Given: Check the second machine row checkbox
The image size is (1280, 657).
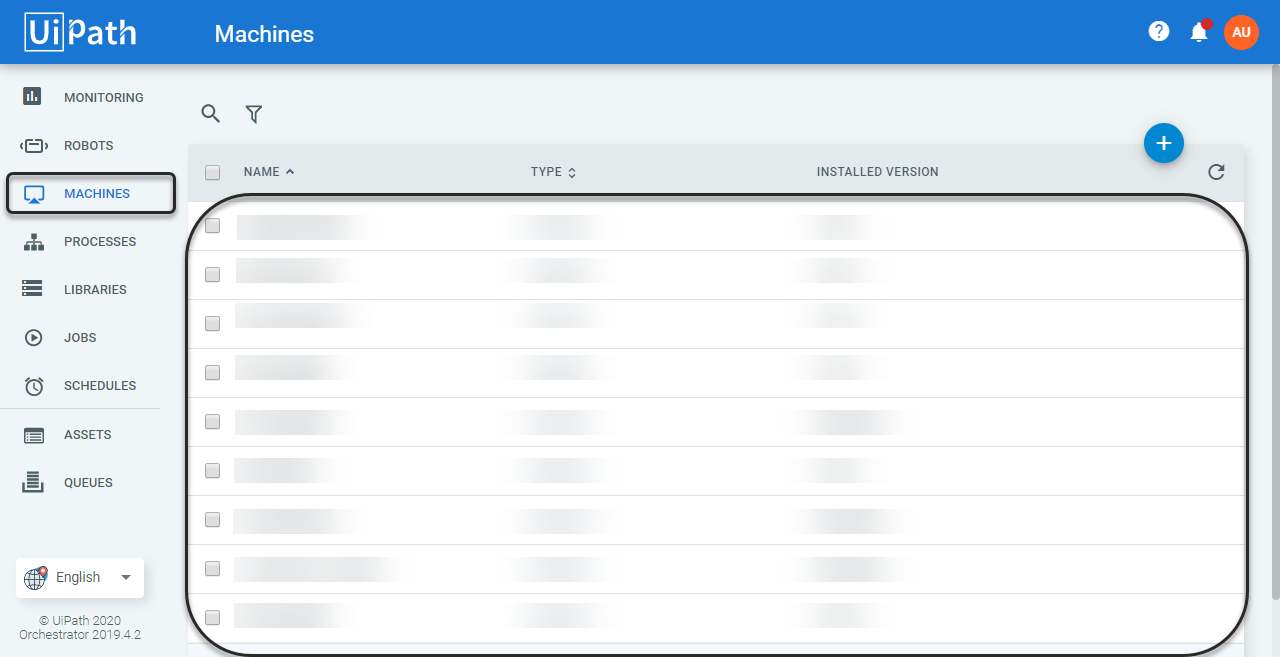Looking at the screenshot, I should (x=212, y=275).
